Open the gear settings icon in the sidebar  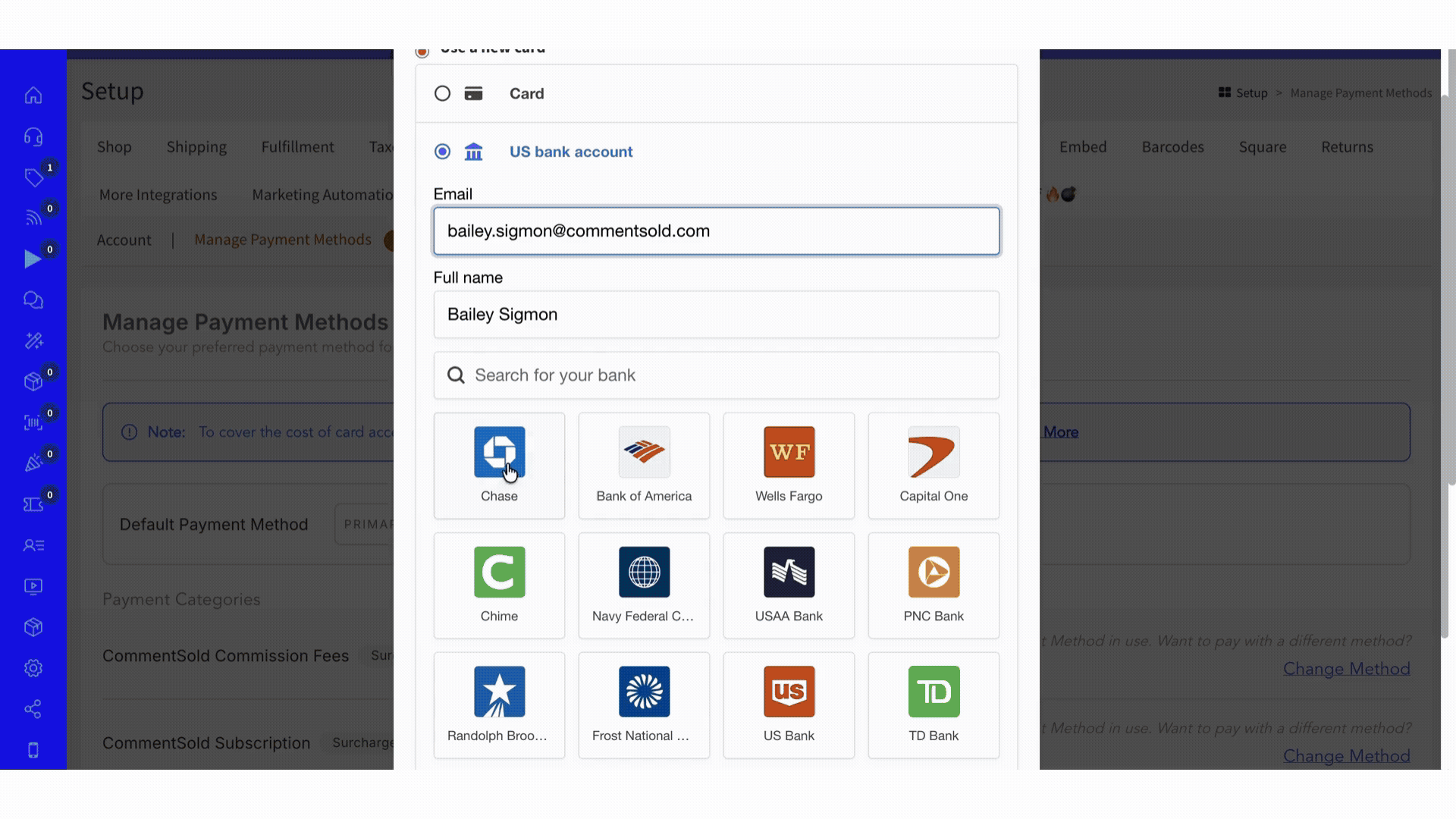click(33, 668)
